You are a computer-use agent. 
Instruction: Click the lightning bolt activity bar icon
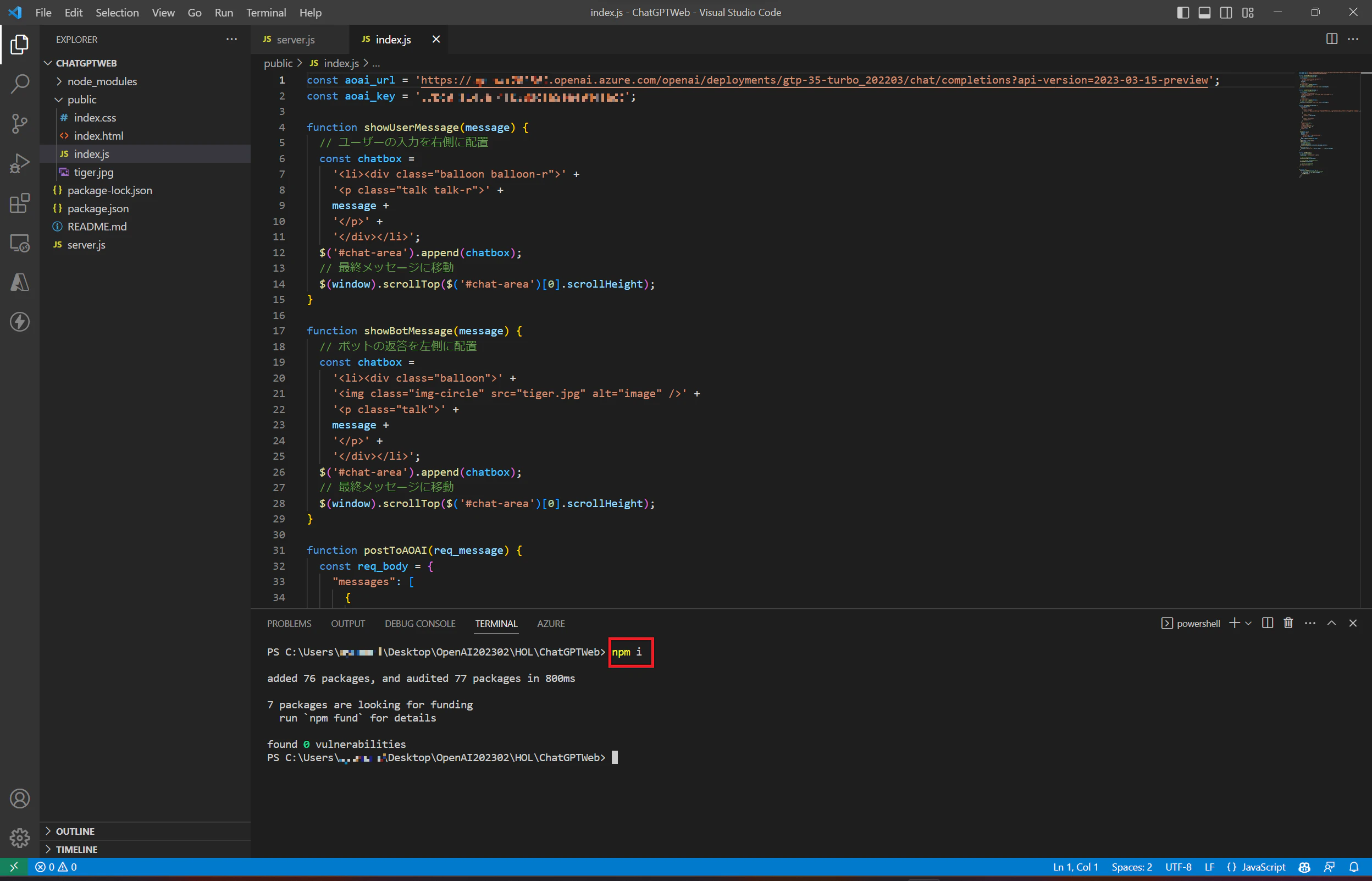click(19, 322)
